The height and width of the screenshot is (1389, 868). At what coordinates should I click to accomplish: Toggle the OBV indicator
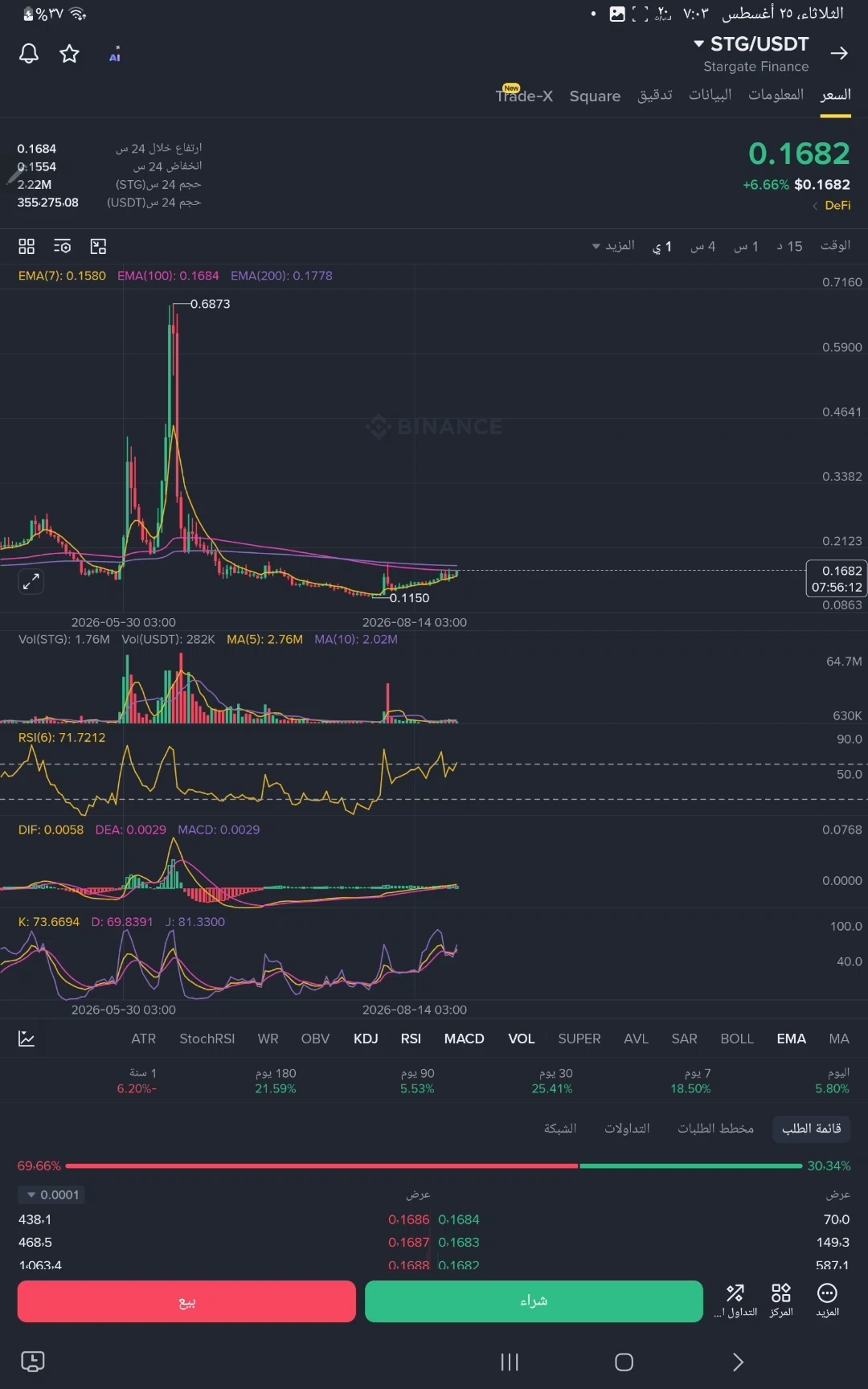pyautogui.click(x=315, y=1039)
